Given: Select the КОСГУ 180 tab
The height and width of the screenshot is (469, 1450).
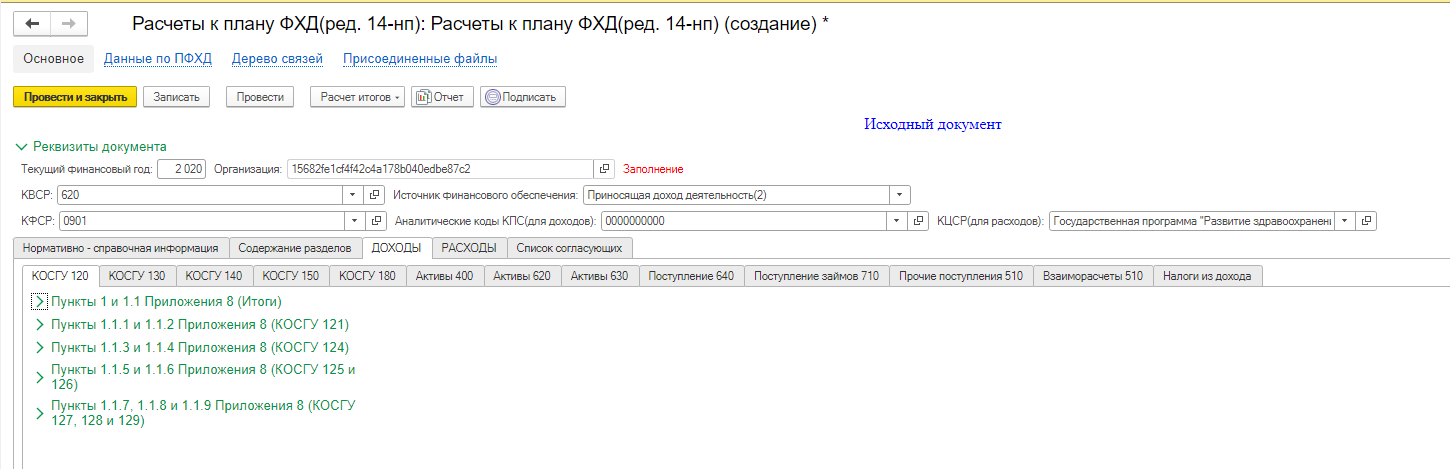Looking at the screenshot, I should tap(368, 276).
